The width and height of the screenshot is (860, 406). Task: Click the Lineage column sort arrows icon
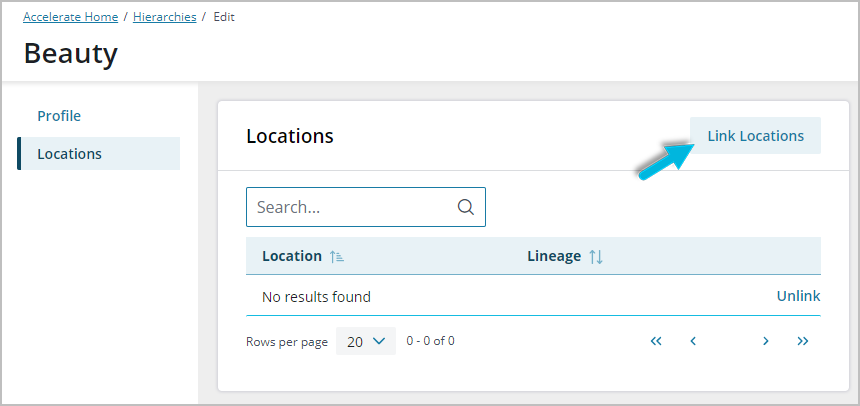click(596, 256)
